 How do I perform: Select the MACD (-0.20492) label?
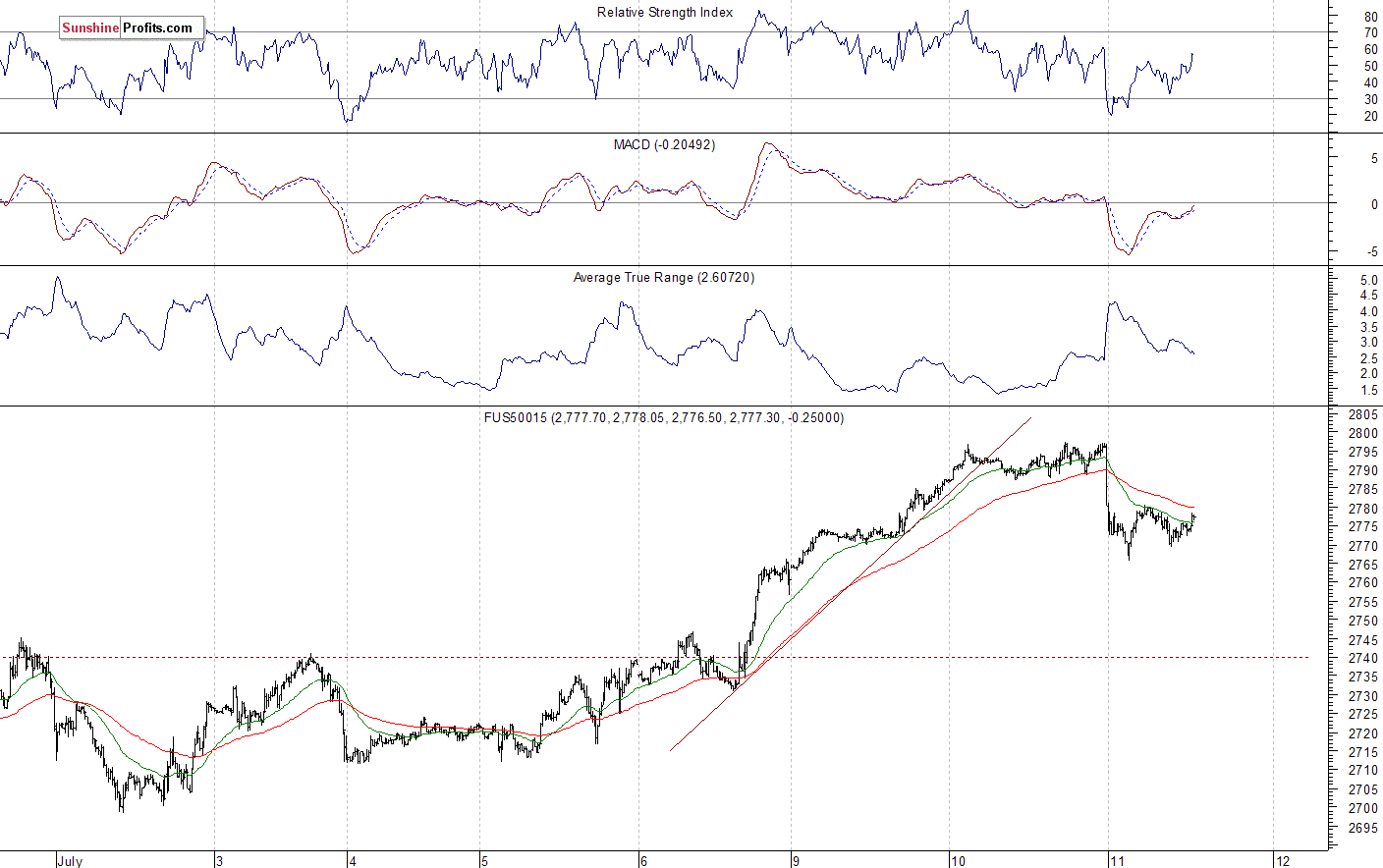tap(664, 144)
